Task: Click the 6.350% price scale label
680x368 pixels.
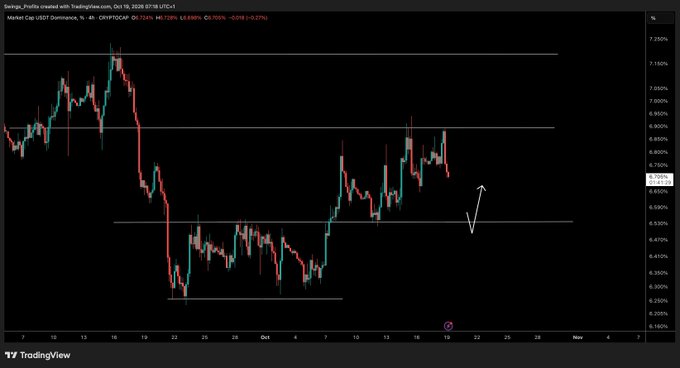Action: point(658,273)
